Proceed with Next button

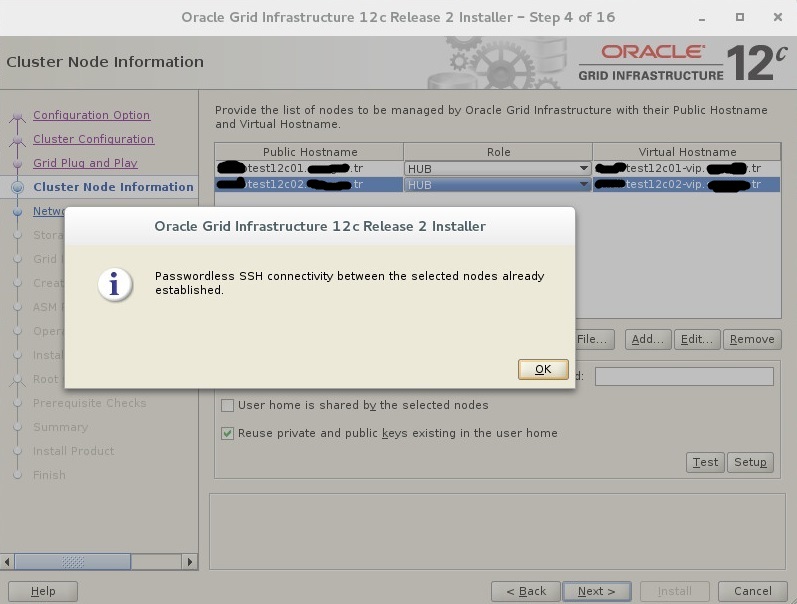[x=597, y=591]
